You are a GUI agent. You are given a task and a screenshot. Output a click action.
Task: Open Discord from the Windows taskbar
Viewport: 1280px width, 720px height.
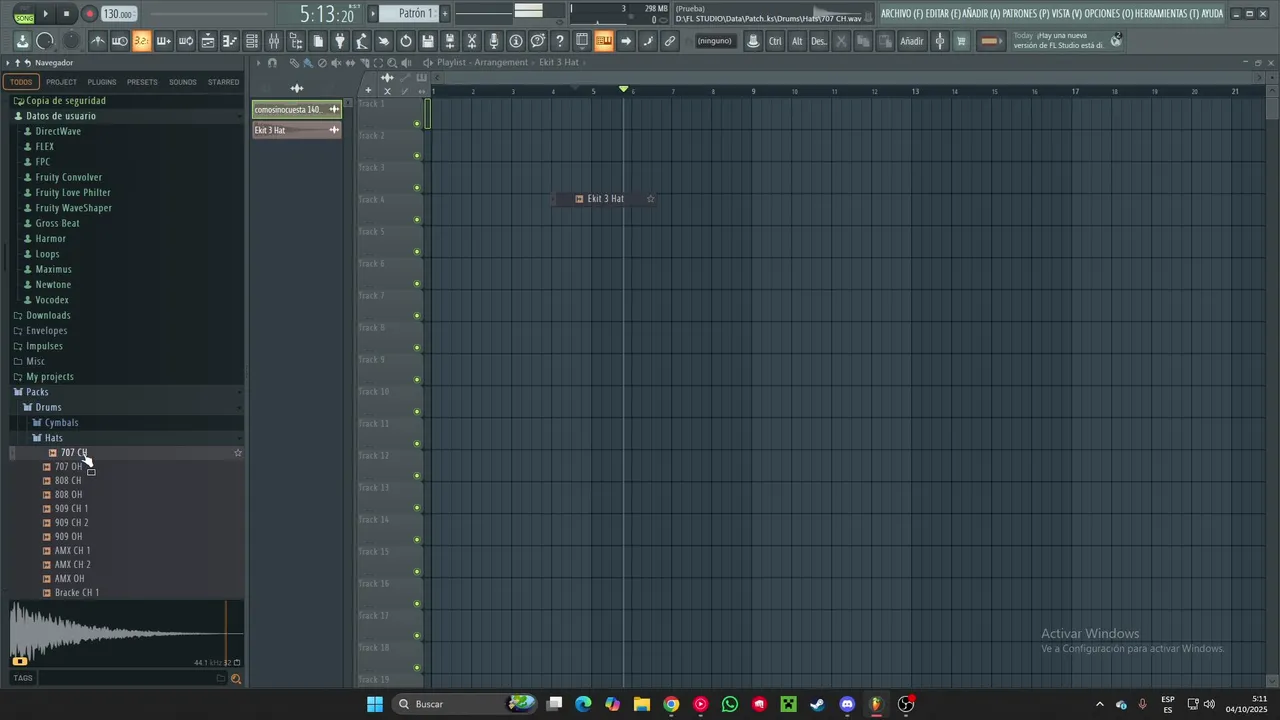point(847,704)
